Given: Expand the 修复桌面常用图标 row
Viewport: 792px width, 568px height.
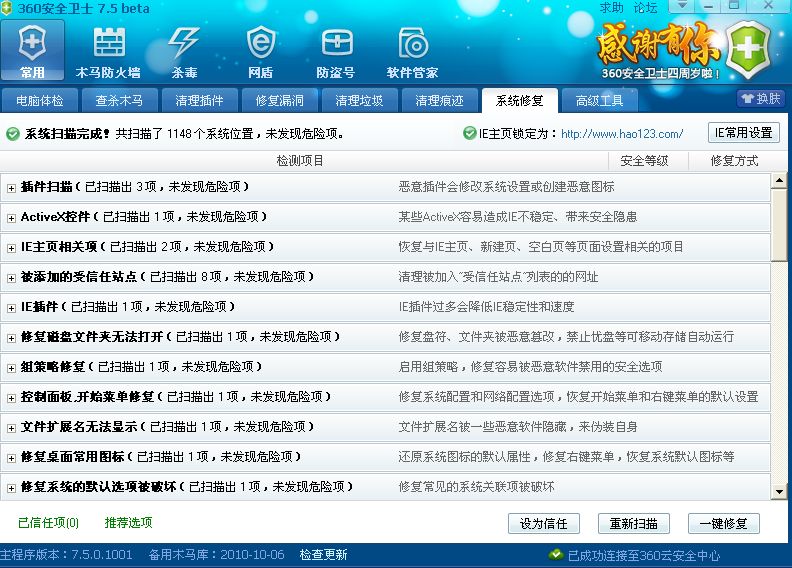Looking at the screenshot, I should (11, 458).
